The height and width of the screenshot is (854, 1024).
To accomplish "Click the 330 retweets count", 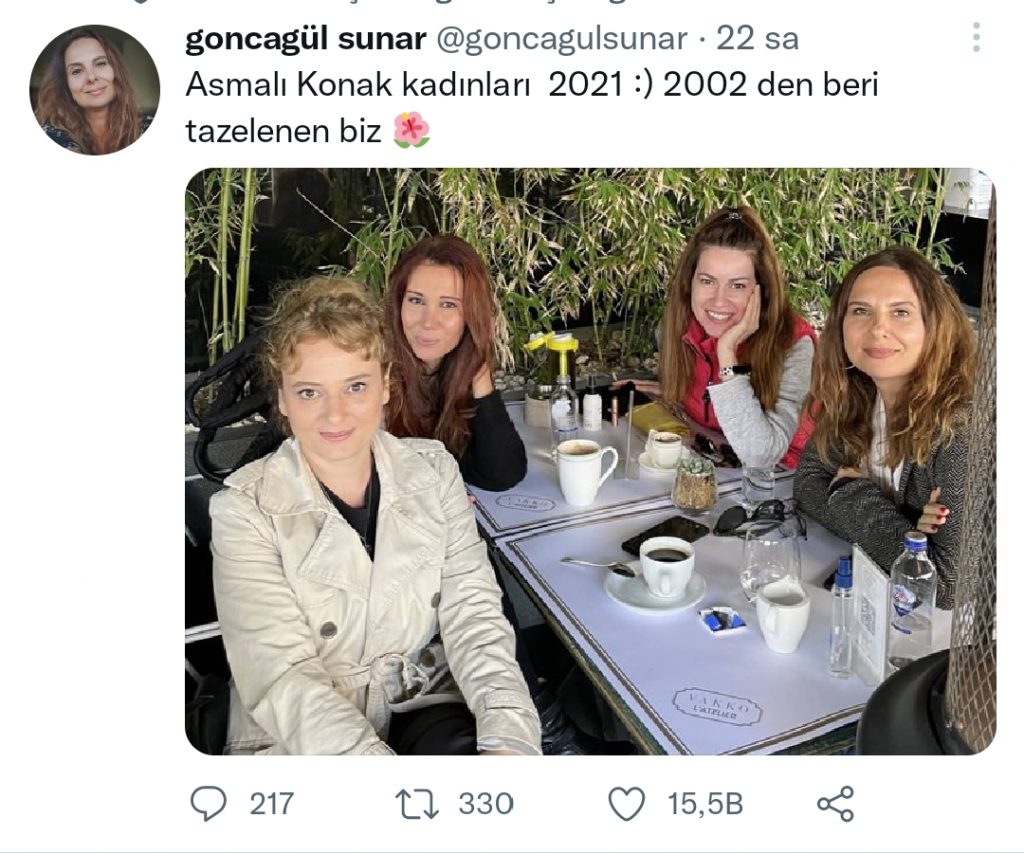I will click(485, 803).
